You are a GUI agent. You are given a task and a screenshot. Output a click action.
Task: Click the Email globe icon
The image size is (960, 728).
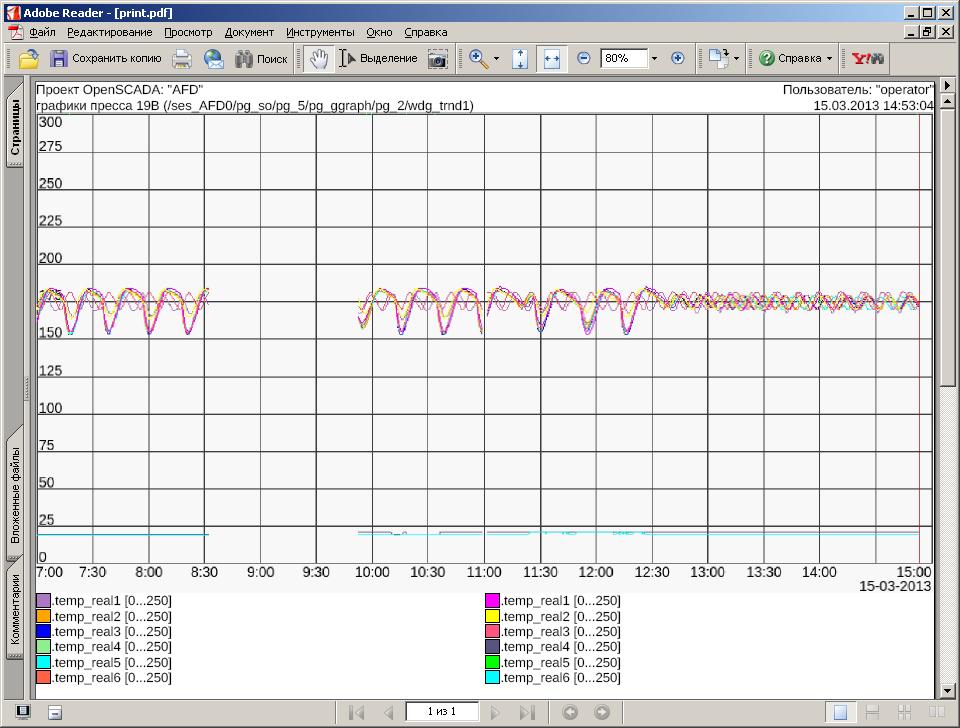pyautogui.click(x=213, y=59)
